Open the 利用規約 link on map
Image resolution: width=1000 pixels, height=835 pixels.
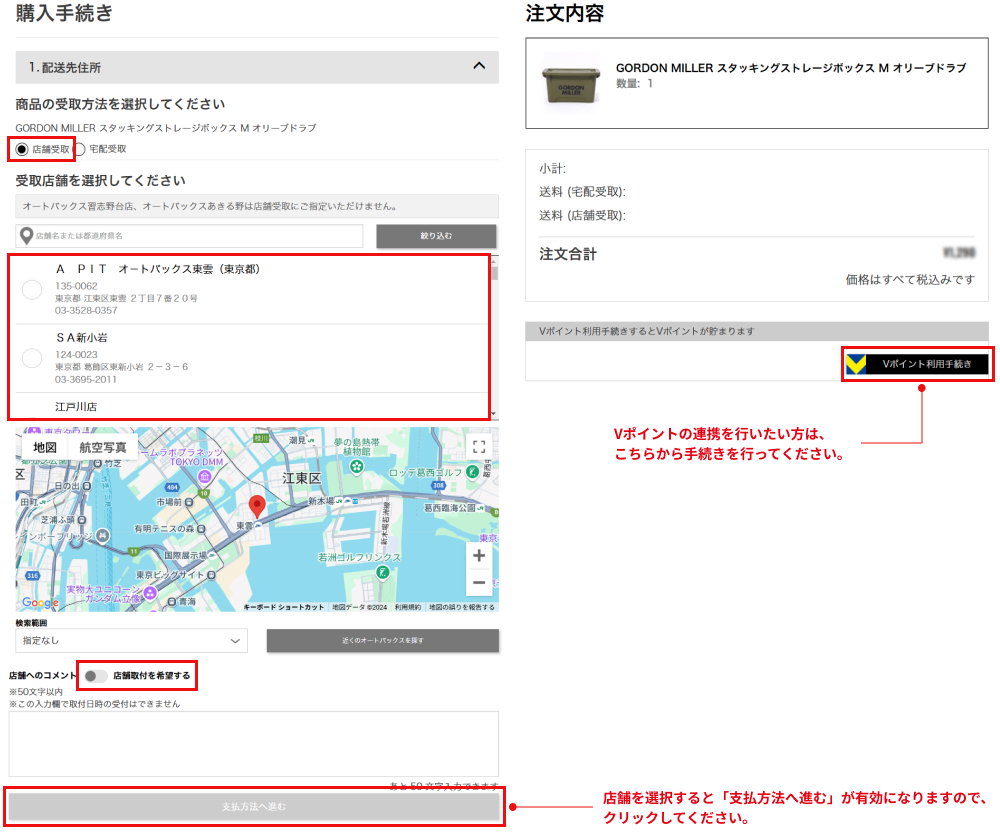(408, 607)
